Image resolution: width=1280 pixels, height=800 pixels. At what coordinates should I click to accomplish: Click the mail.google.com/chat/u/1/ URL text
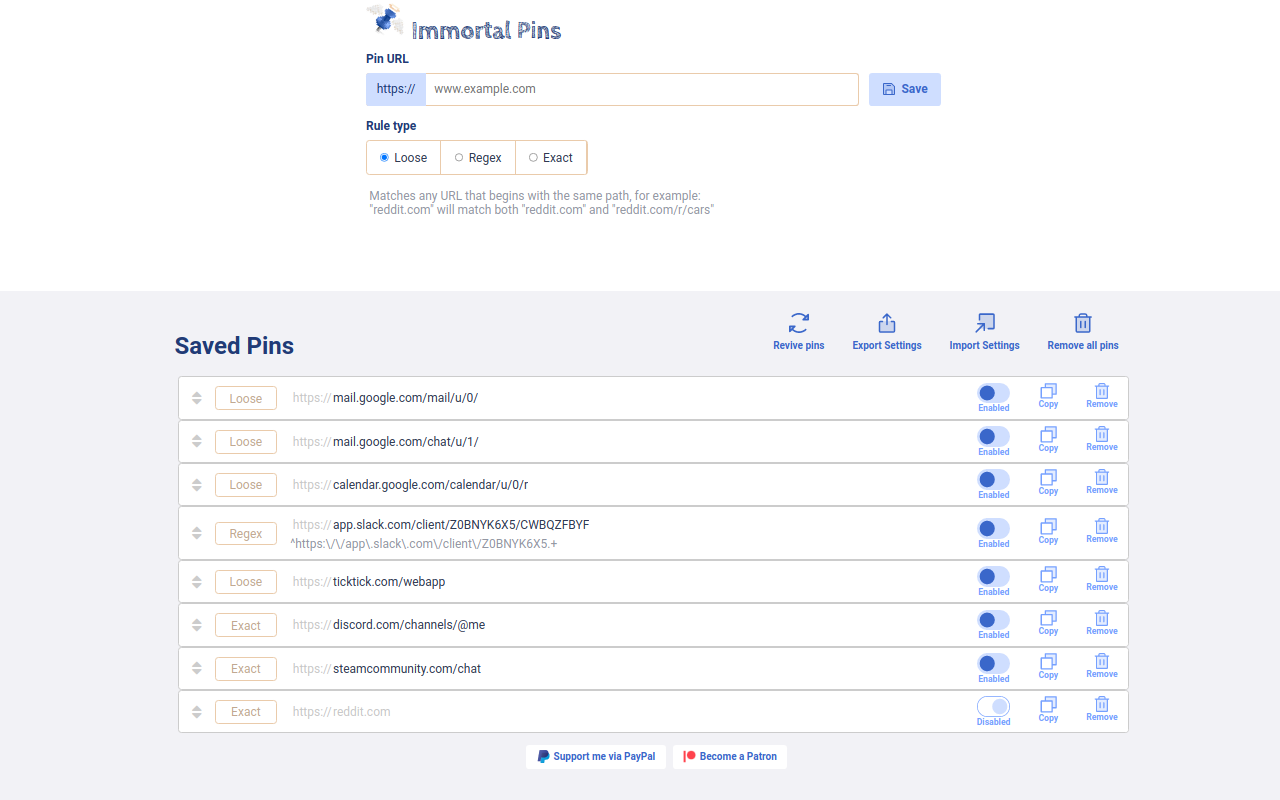pyautogui.click(x=406, y=442)
